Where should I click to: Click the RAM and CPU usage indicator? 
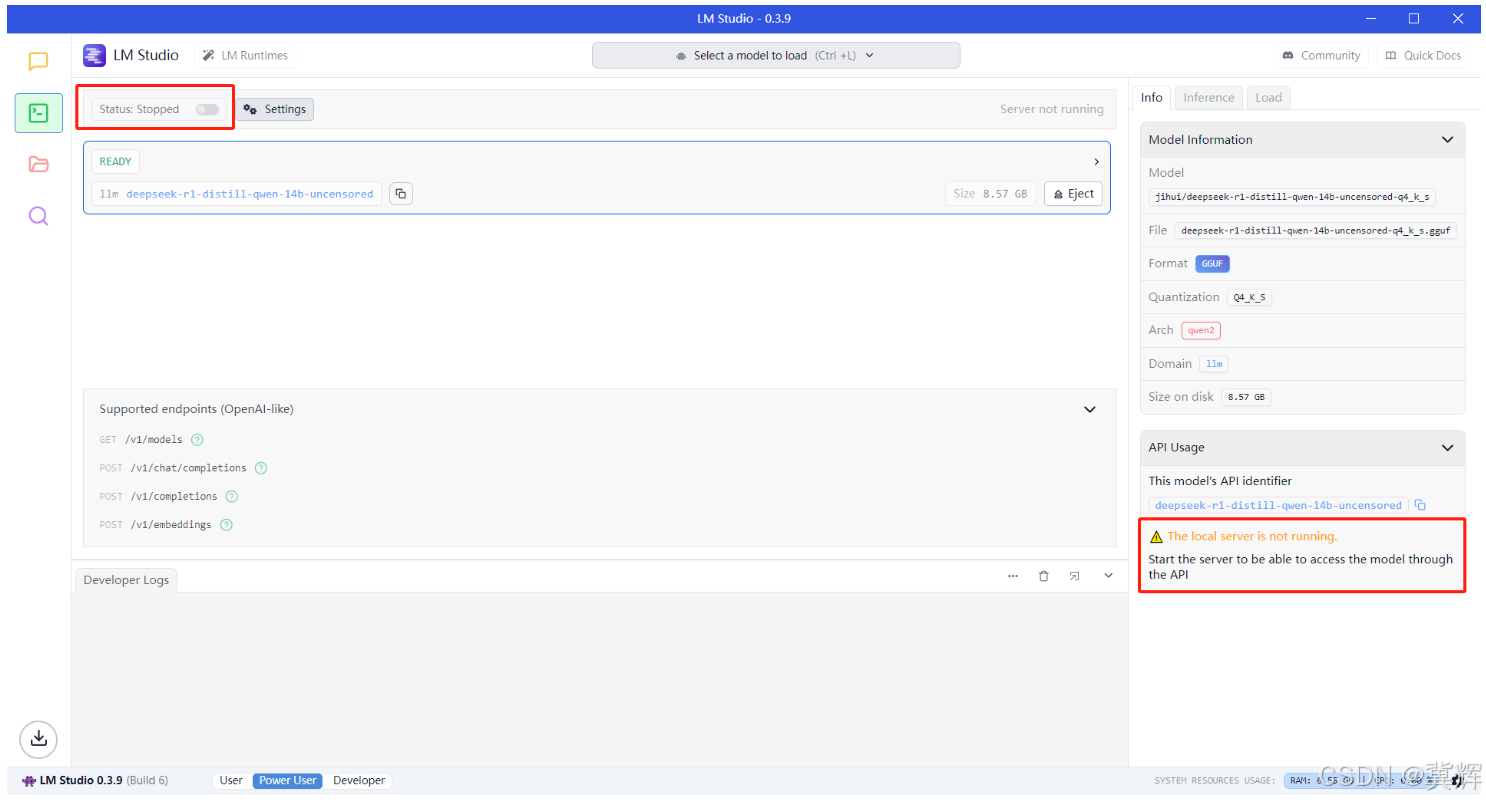[1366, 780]
